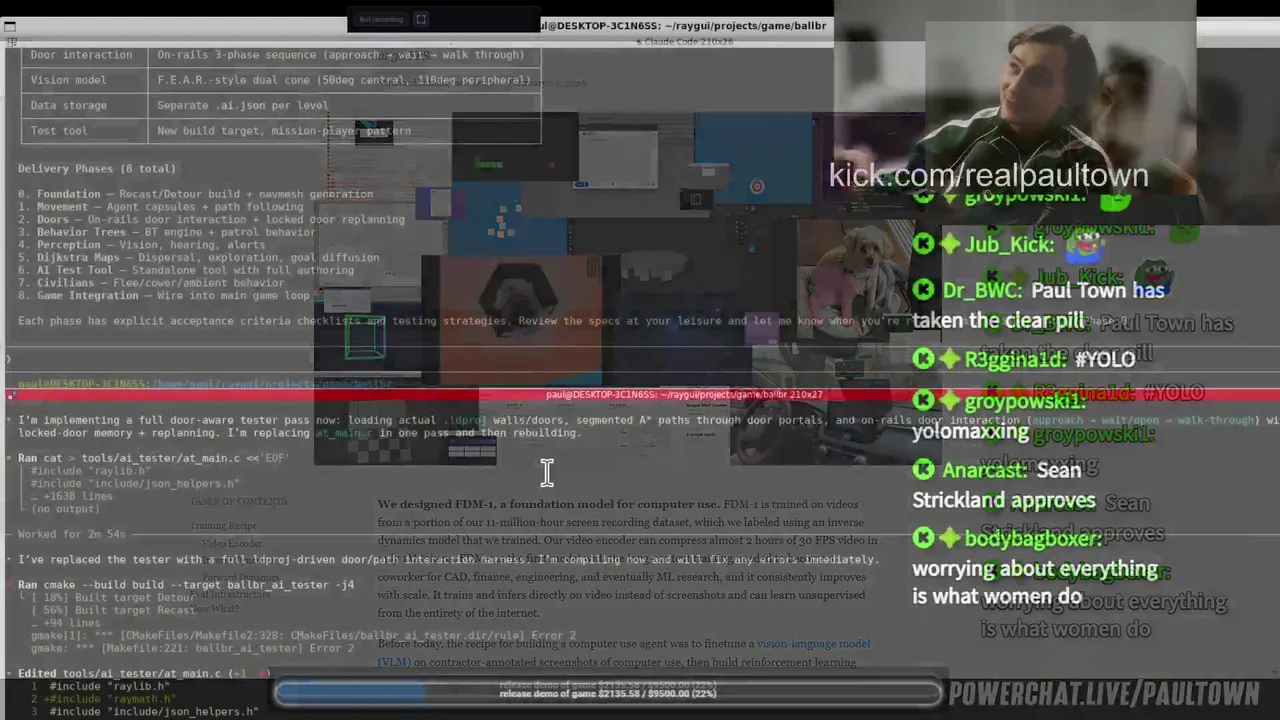
Task: Open the menu icon at top-left corner
Action: [10, 27]
